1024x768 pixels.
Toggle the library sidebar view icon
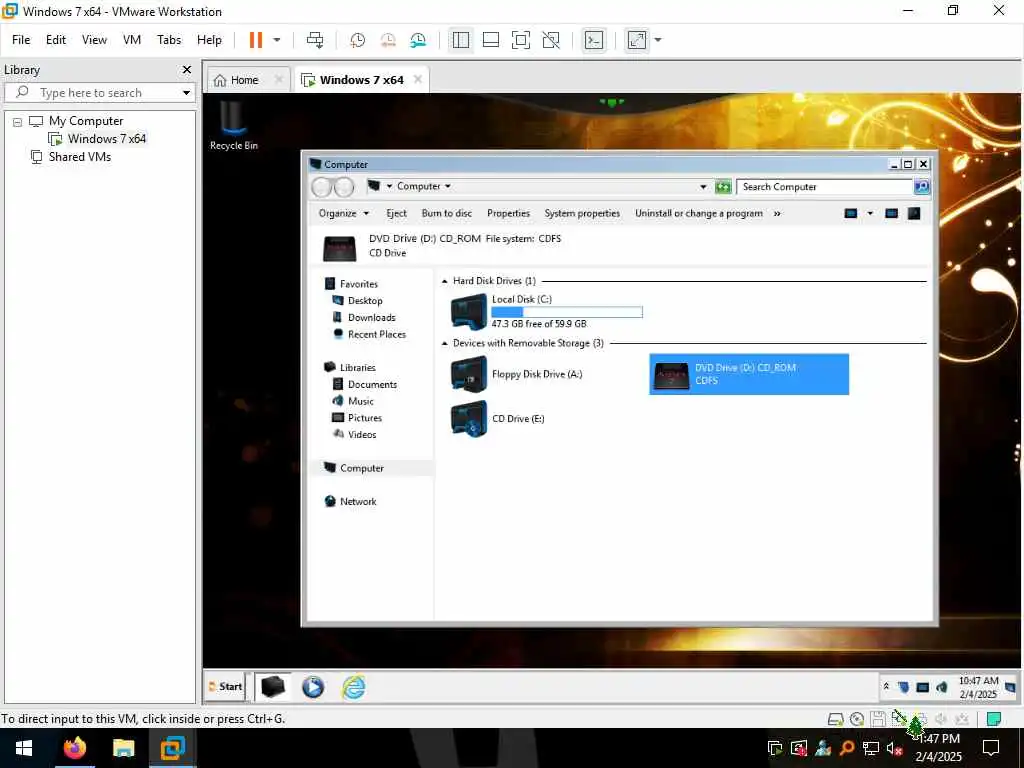460,40
